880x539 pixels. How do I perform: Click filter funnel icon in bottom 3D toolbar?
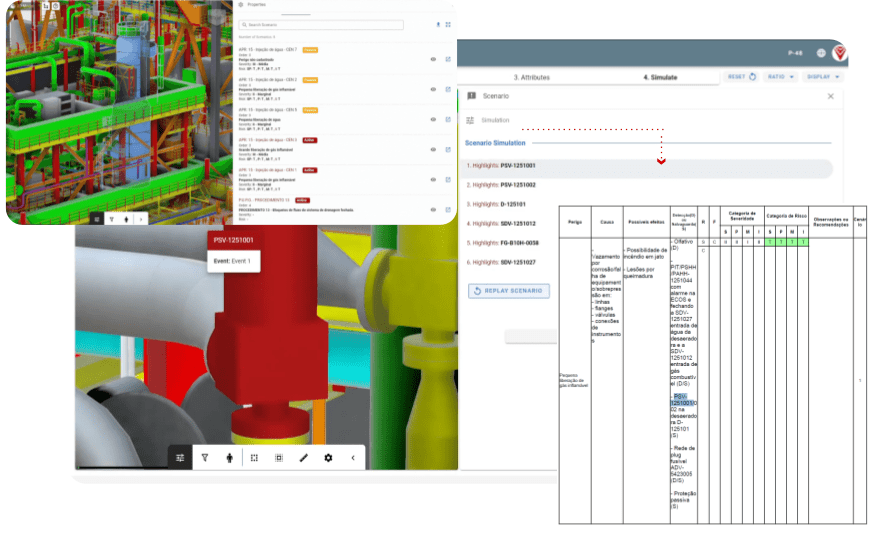205,458
